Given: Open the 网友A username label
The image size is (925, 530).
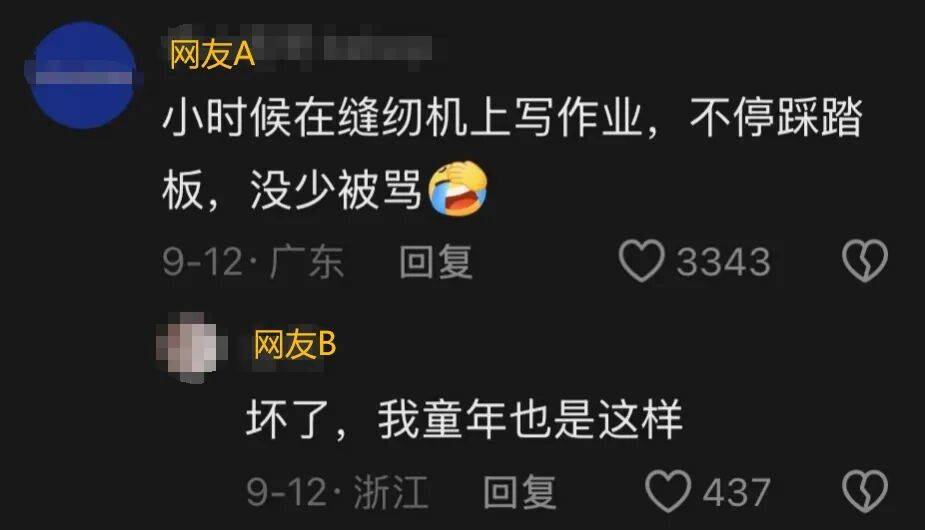Looking at the screenshot, I should pos(212,55).
